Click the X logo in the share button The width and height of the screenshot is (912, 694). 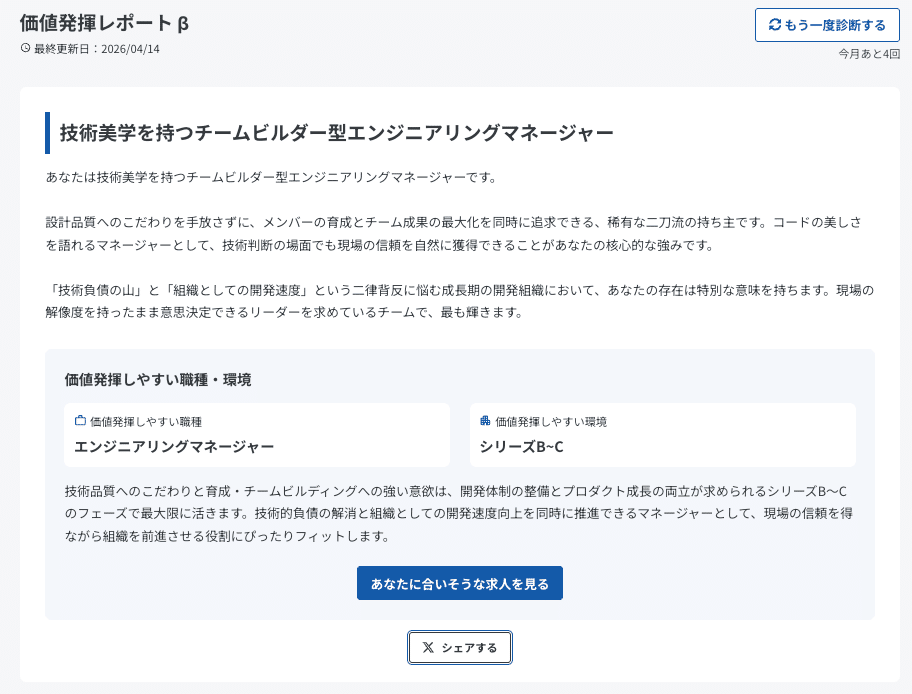[428, 648]
